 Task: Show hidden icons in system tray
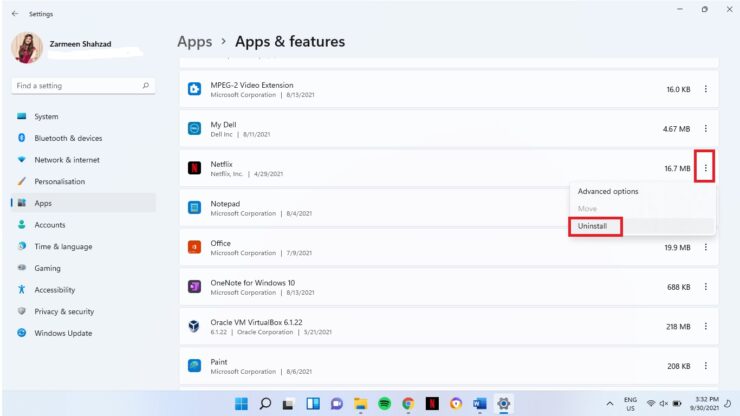(610, 404)
